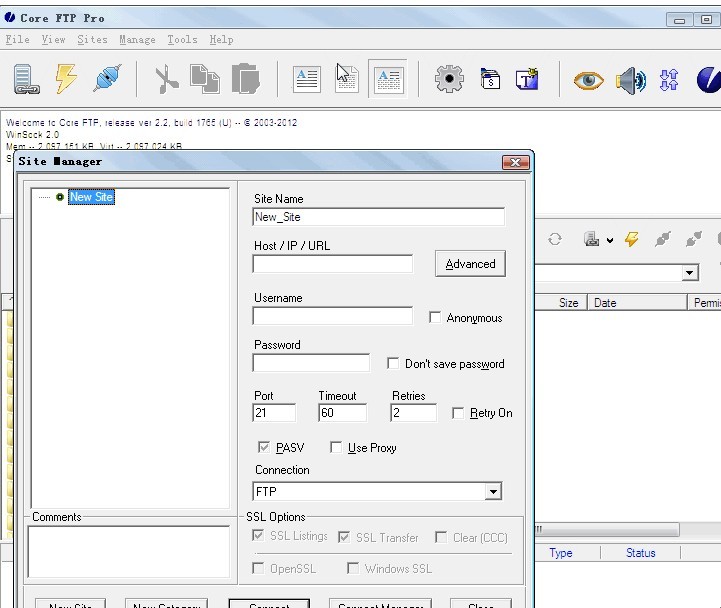Click the Site Name input field

tap(378, 217)
